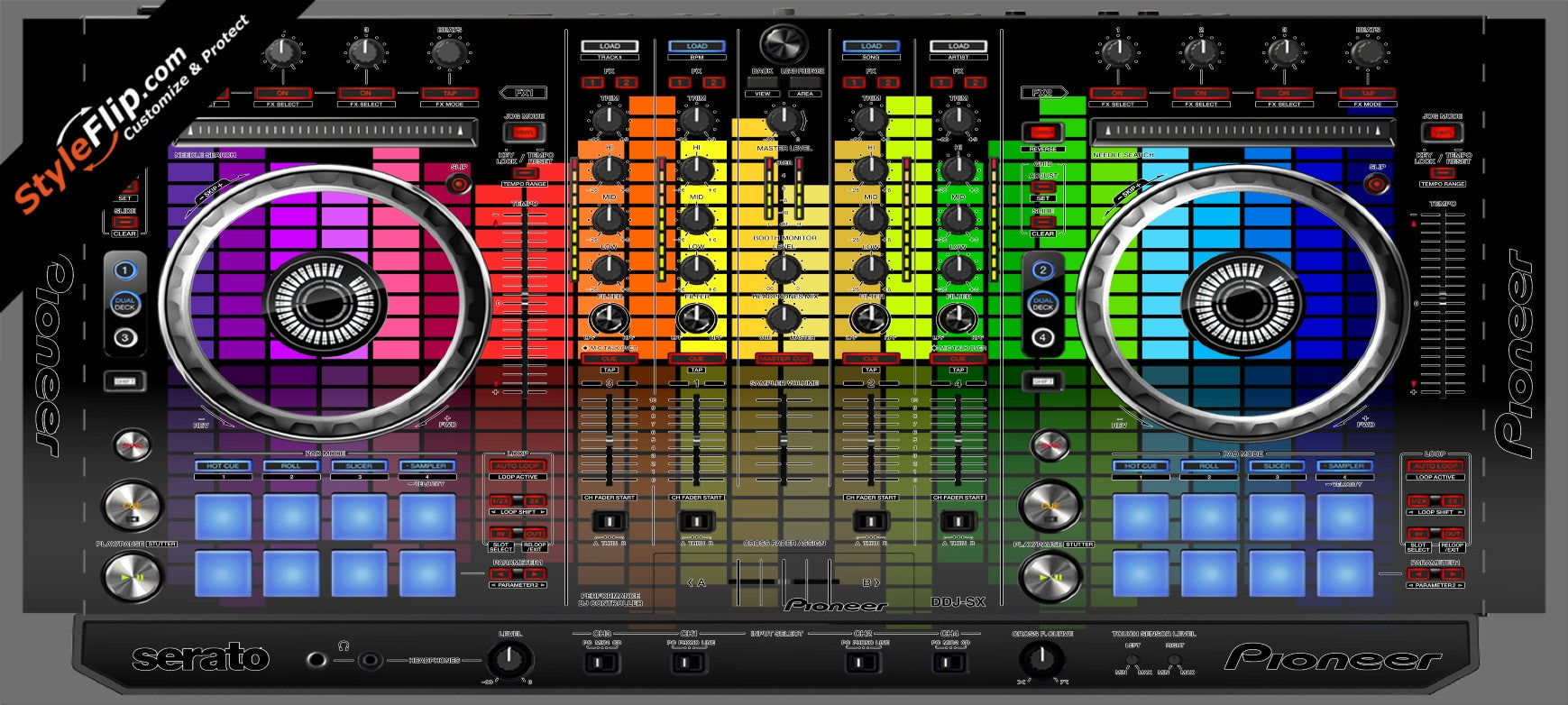1568x705 pixels.
Task: Toggle CH1 input select switch on front
Action: [689, 663]
